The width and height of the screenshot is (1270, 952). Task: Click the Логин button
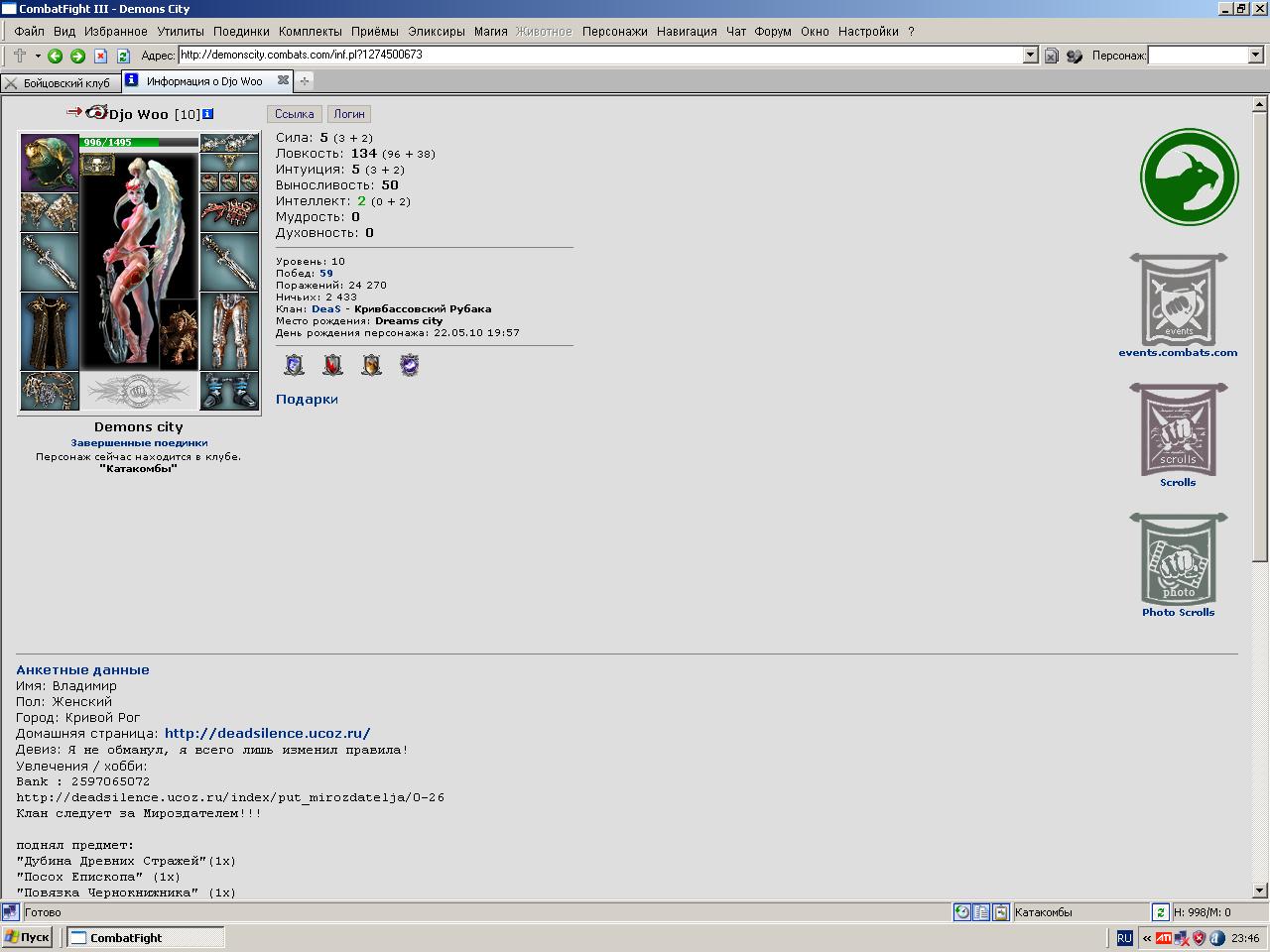tap(349, 114)
